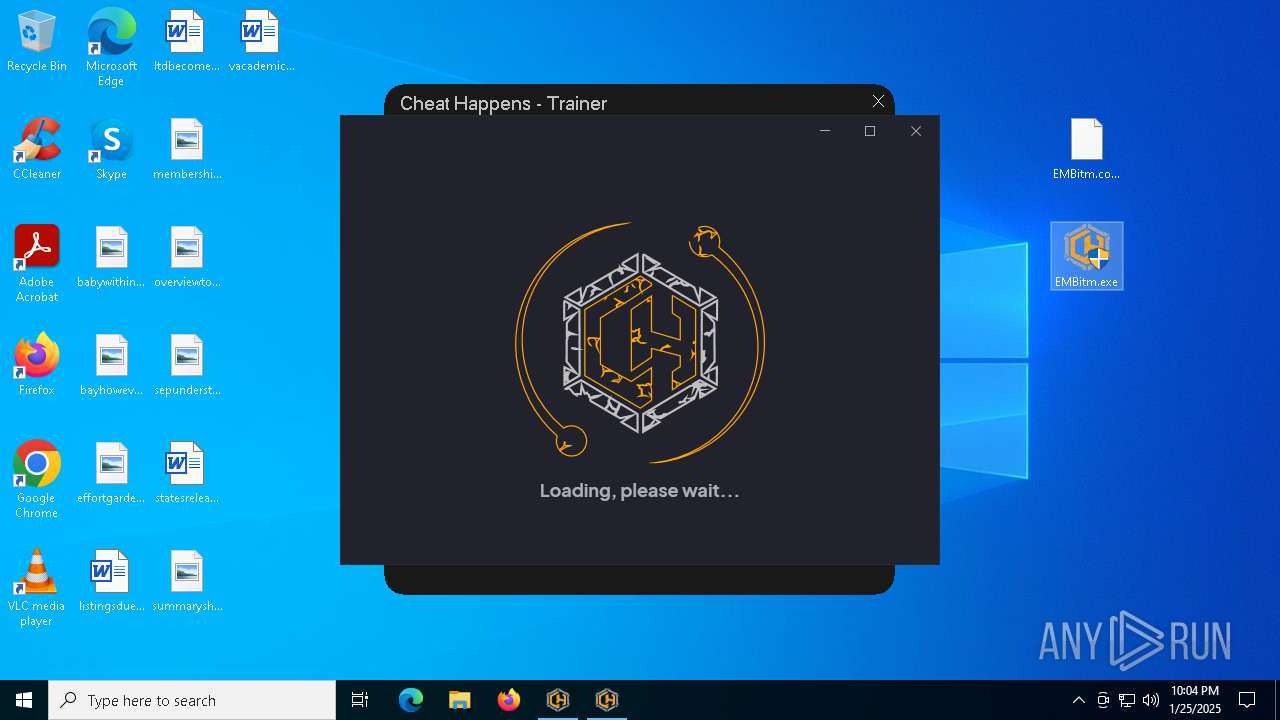Screen dimensions: 1280x720
Task: Close the Cheat Happens - Trainer window
Action: click(878, 101)
